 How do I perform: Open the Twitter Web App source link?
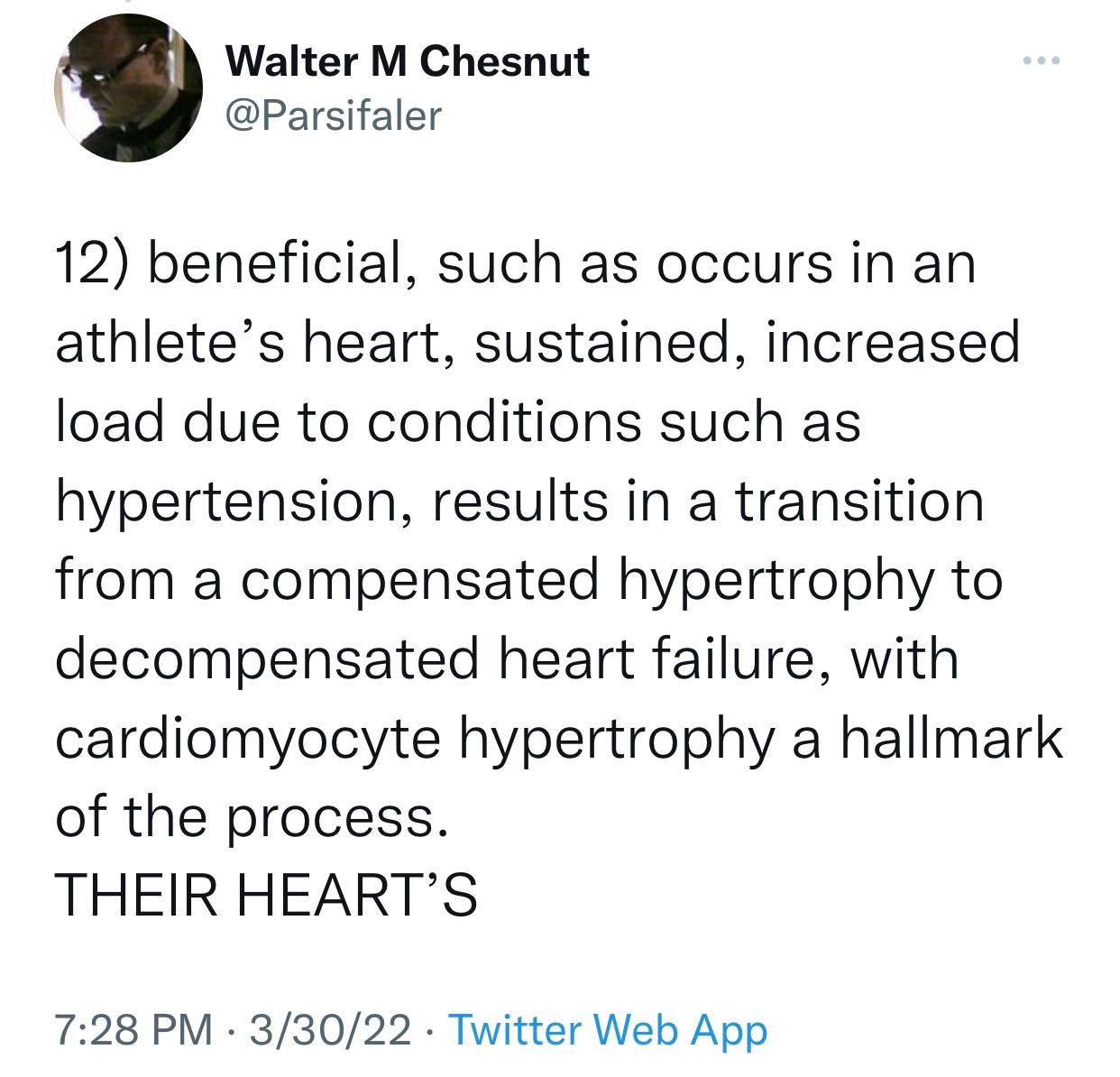tap(607, 1029)
